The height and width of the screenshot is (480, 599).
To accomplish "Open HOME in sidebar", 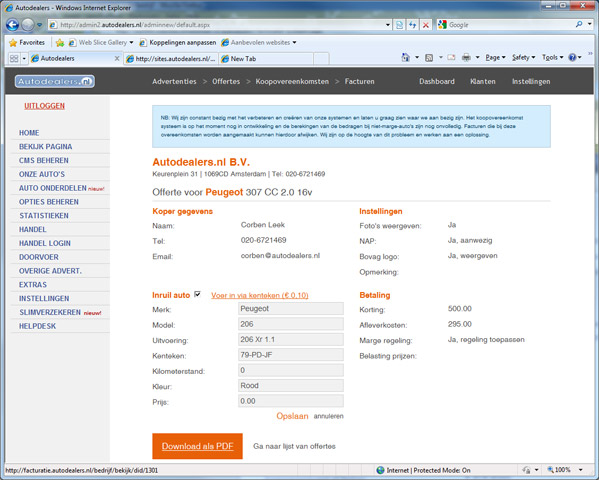I will tap(29, 133).
